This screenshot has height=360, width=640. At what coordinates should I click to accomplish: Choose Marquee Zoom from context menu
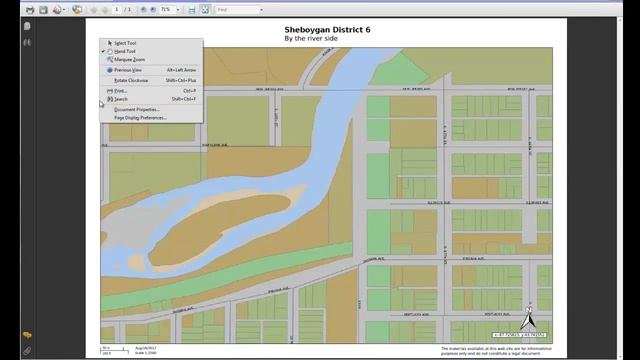151,60
